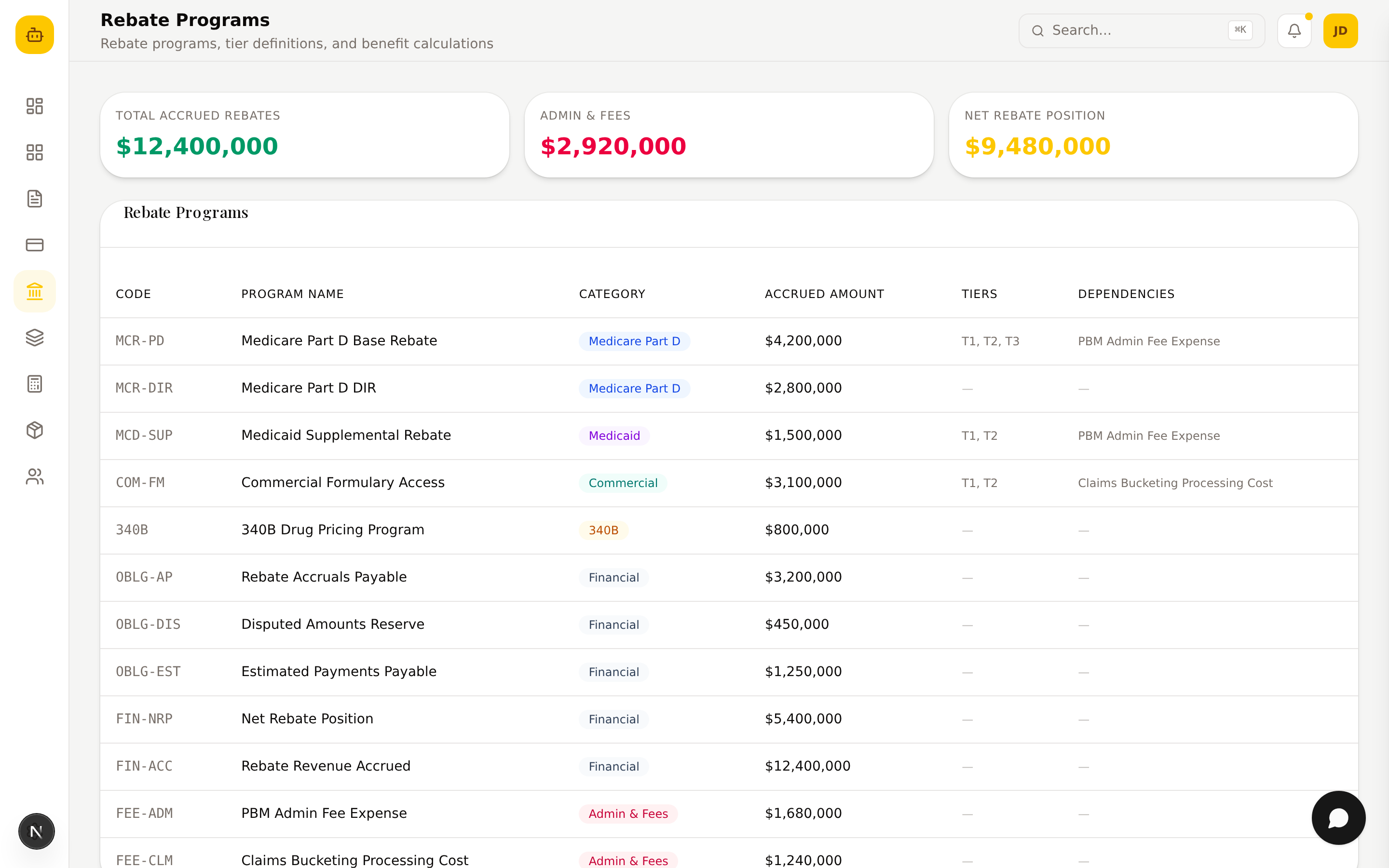
Task: Click the $3,100,000 amount
Action: pyautogui.click(x=803, y=483)
